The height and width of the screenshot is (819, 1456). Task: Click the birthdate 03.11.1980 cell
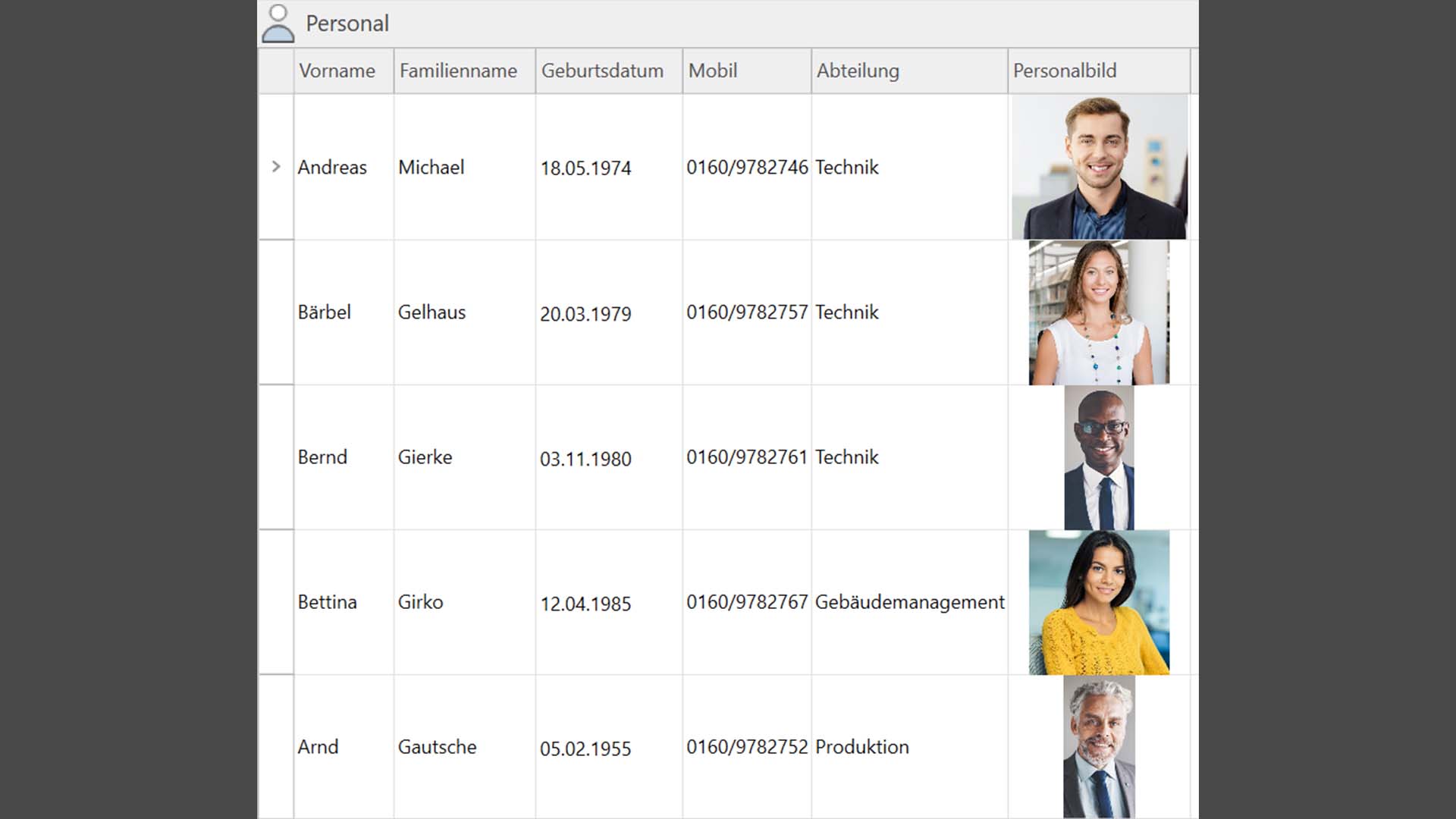click(585, 459)
